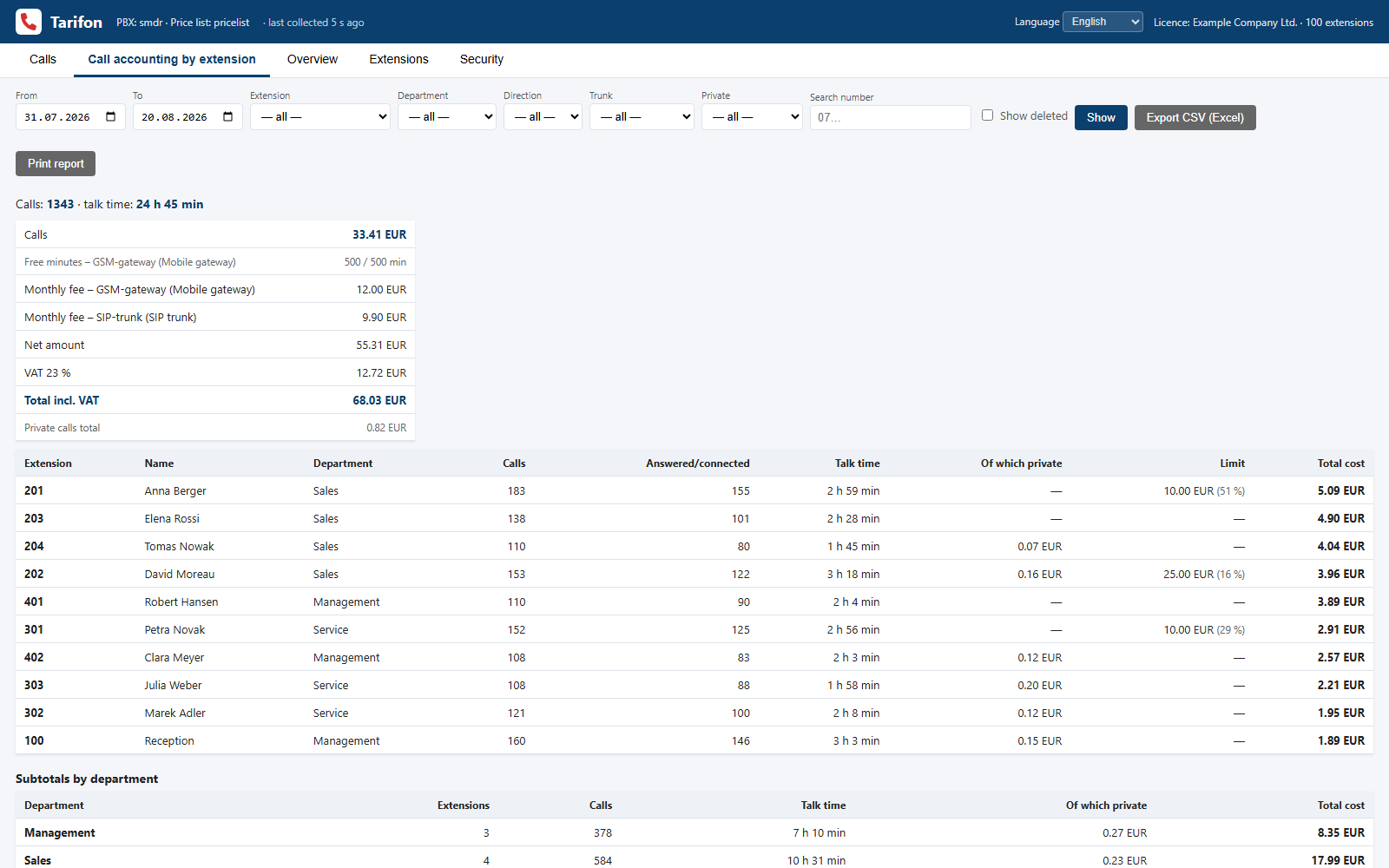The width and height of the screenshot is (1389, 868).
Task: Click the name Anna Berger
Action: [175, 490]
